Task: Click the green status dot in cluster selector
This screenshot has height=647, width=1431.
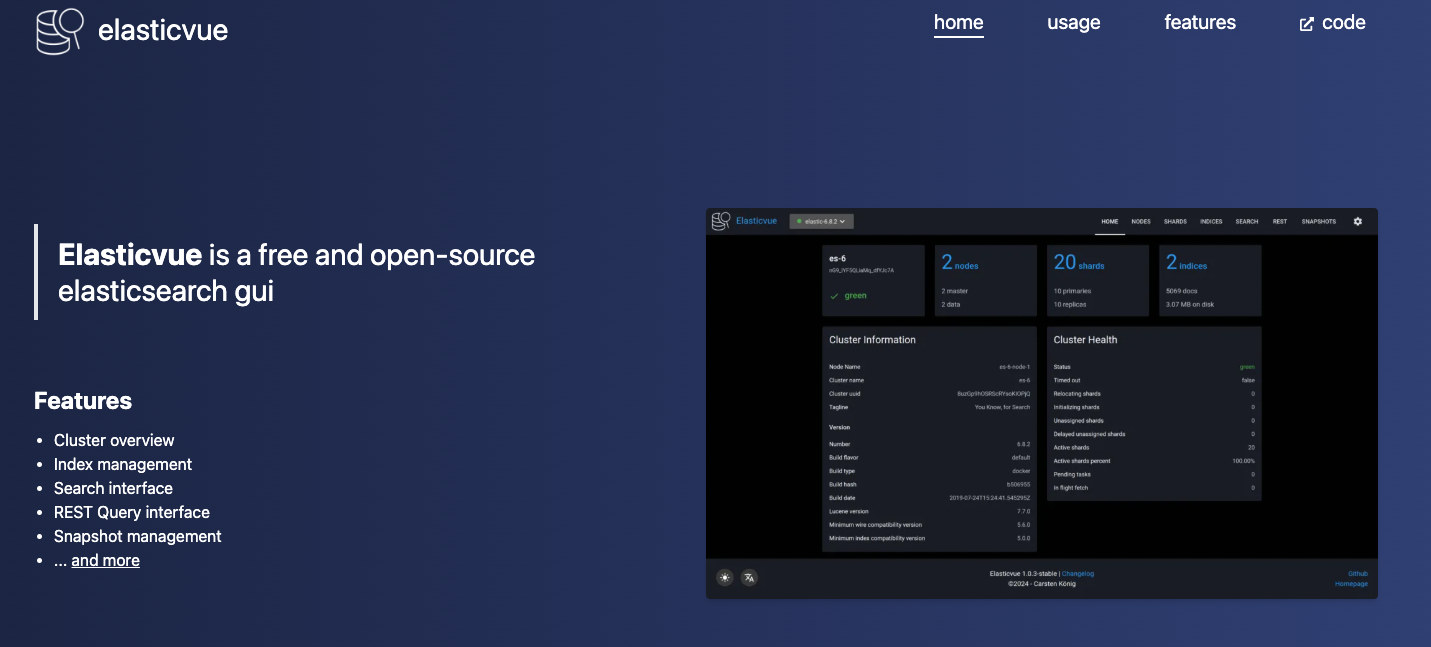Action: pos(799,221)
